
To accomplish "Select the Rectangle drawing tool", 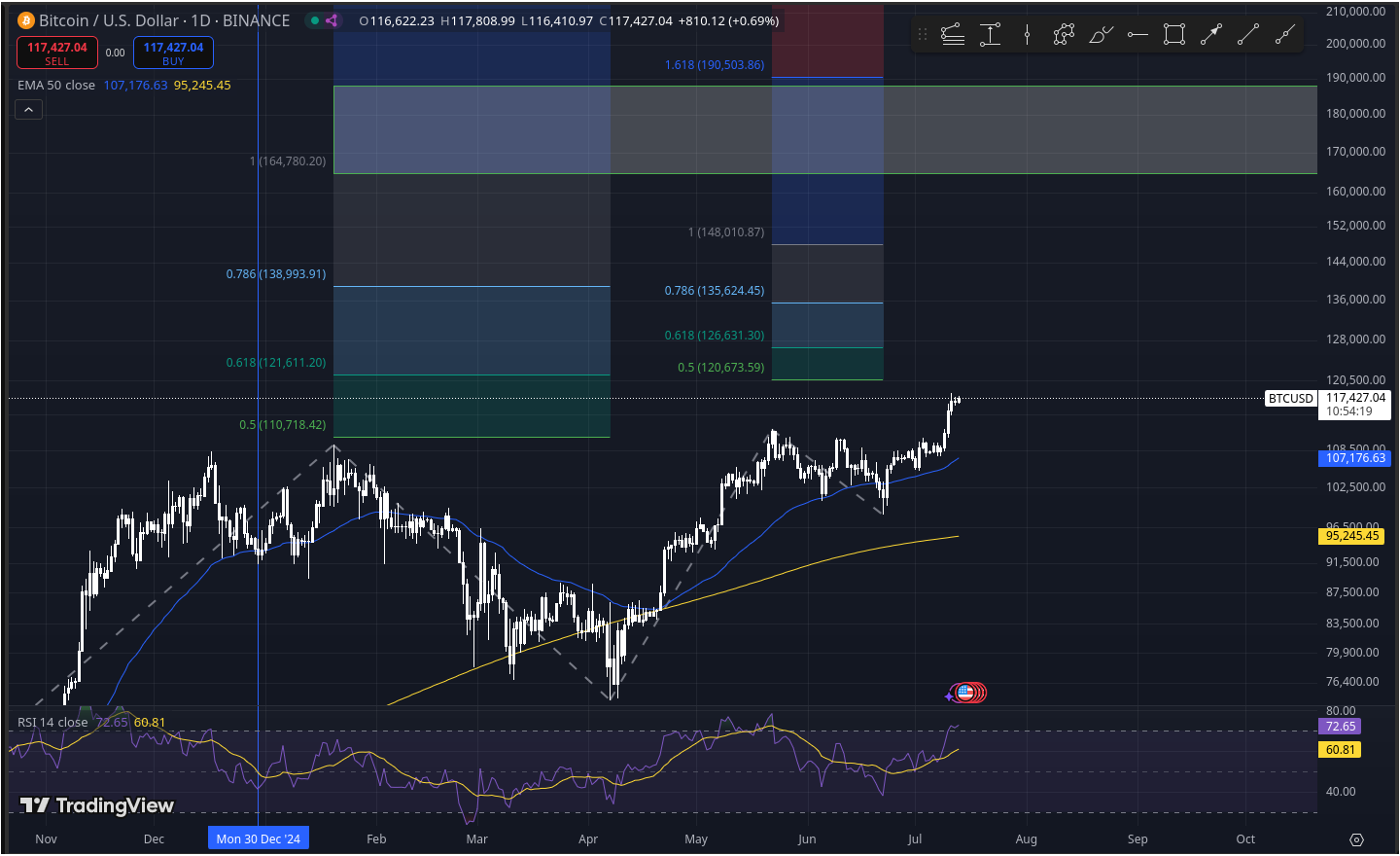I will pyautogui.click(x=1174, y=35).
